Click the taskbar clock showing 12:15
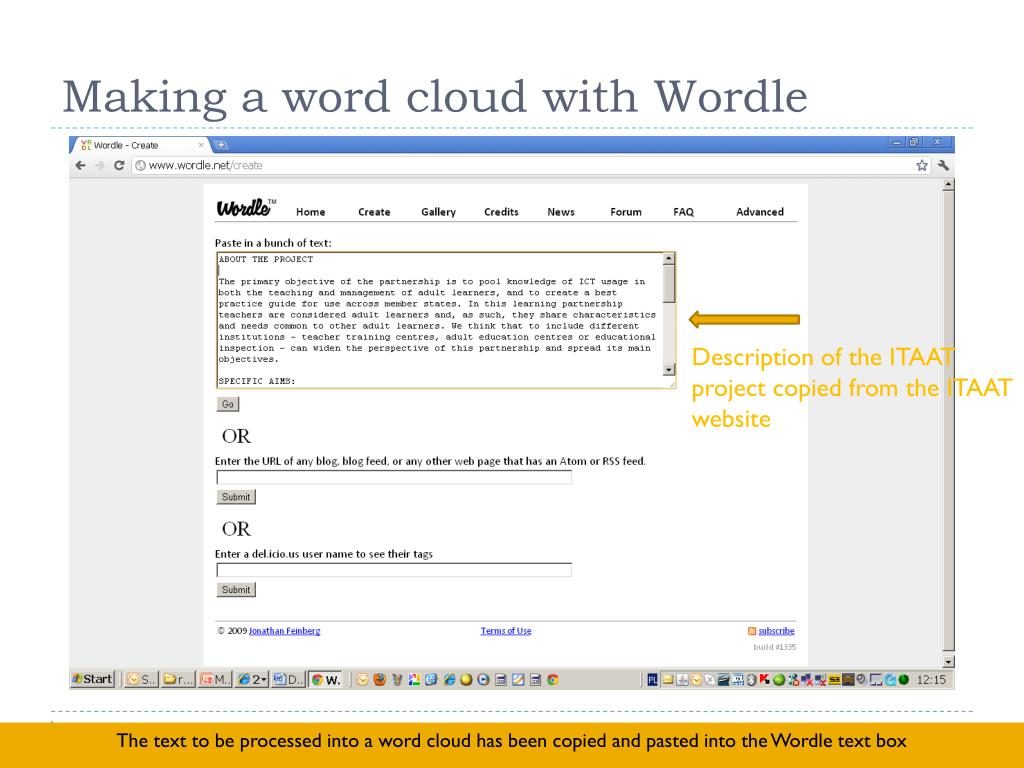 pos(931,680)
